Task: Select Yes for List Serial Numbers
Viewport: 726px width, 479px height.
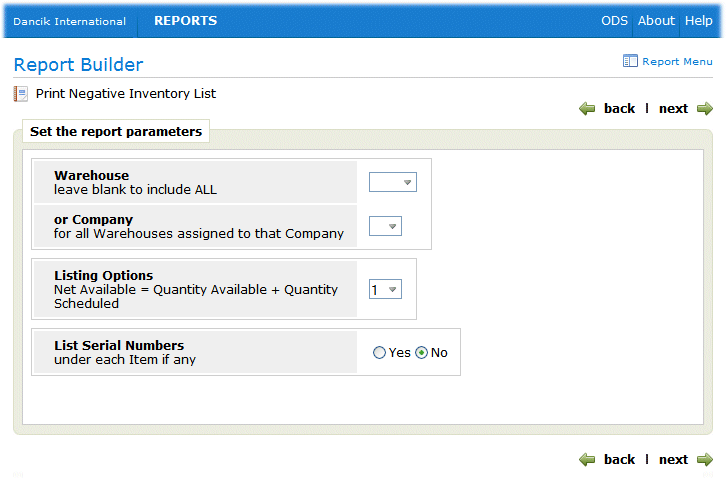Action: point(379,353)
